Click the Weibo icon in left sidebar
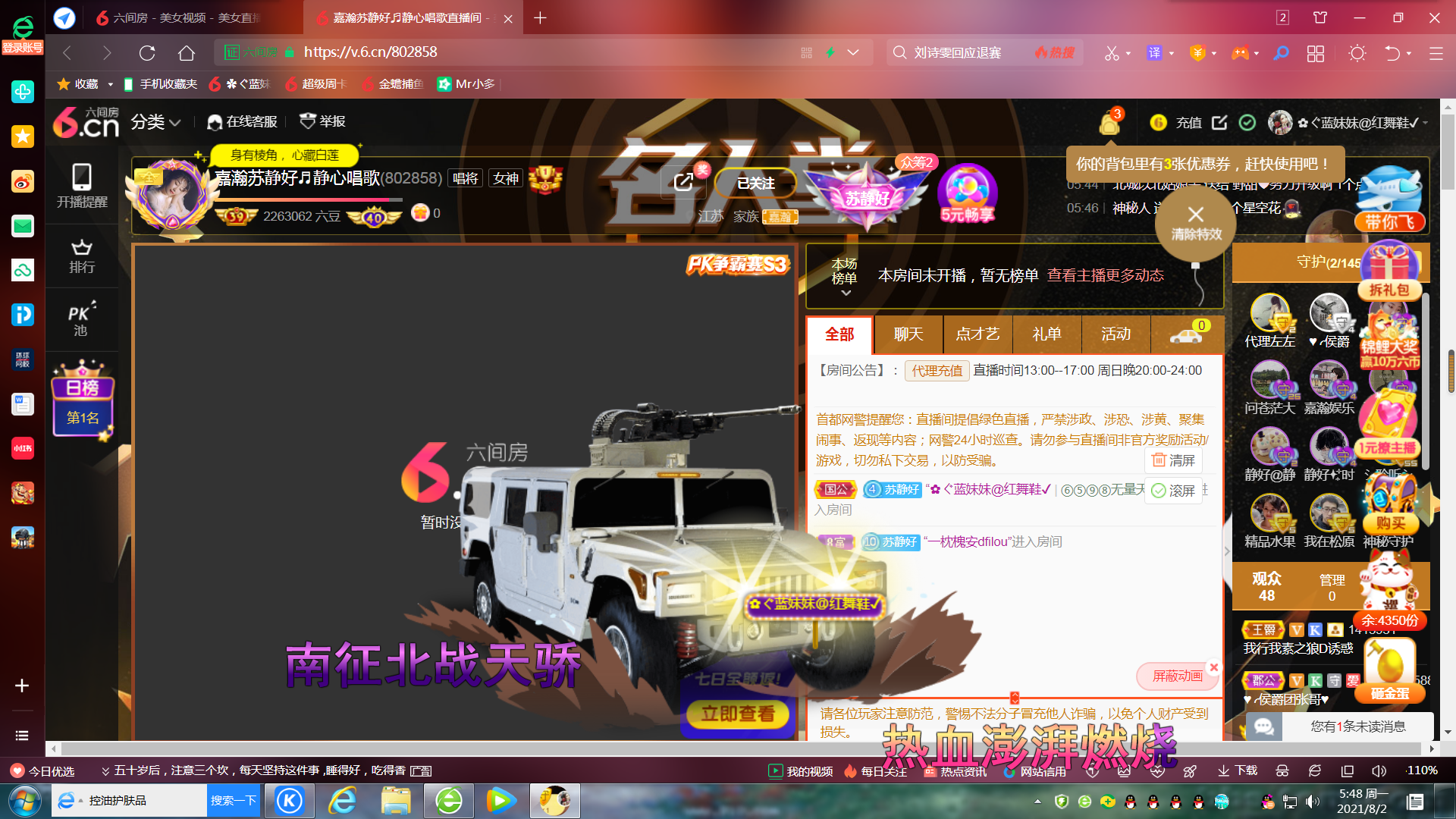This screenshot has width=1456, height=819. [23, 181]
